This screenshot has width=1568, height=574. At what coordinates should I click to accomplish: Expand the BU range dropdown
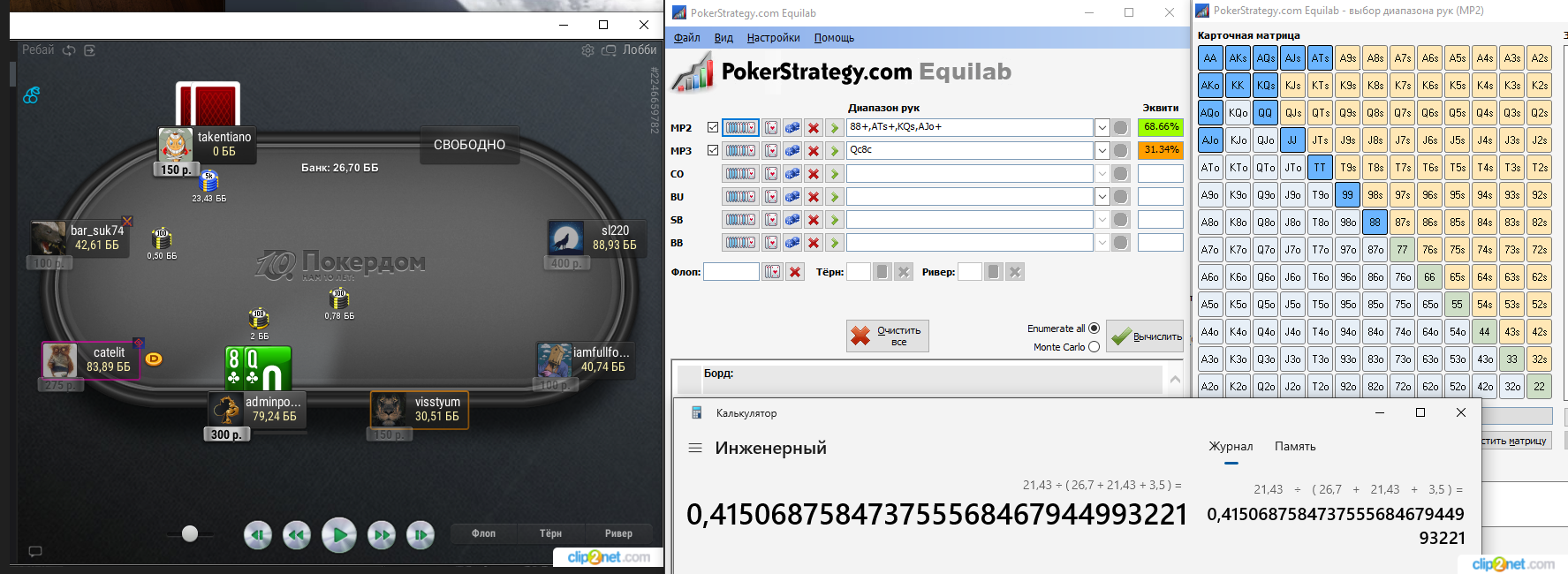pyautogui.click(x=1102, y=197)
